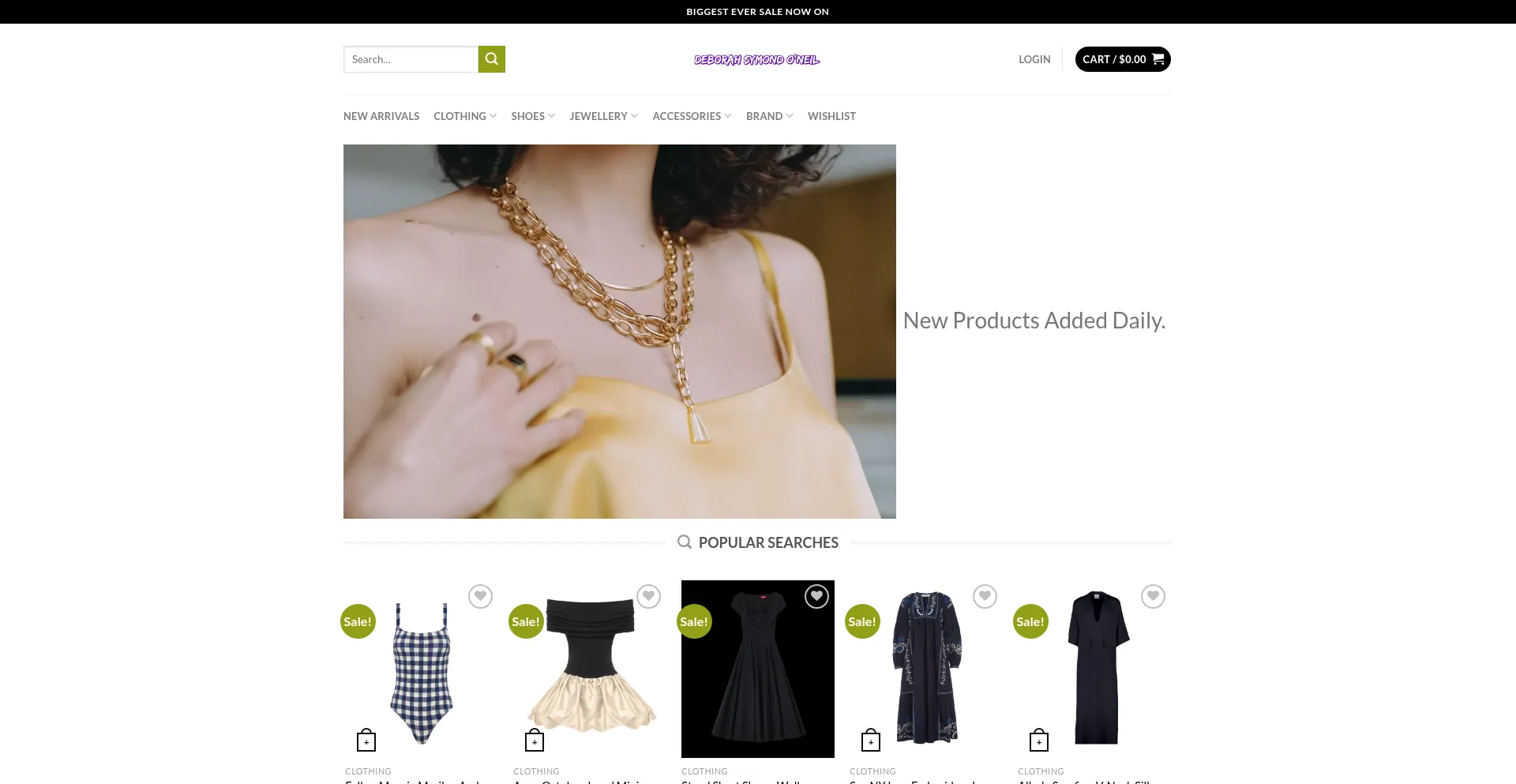
Task: Add gingham swimsuit to wishlist heart
Action: tap(480, 596)
